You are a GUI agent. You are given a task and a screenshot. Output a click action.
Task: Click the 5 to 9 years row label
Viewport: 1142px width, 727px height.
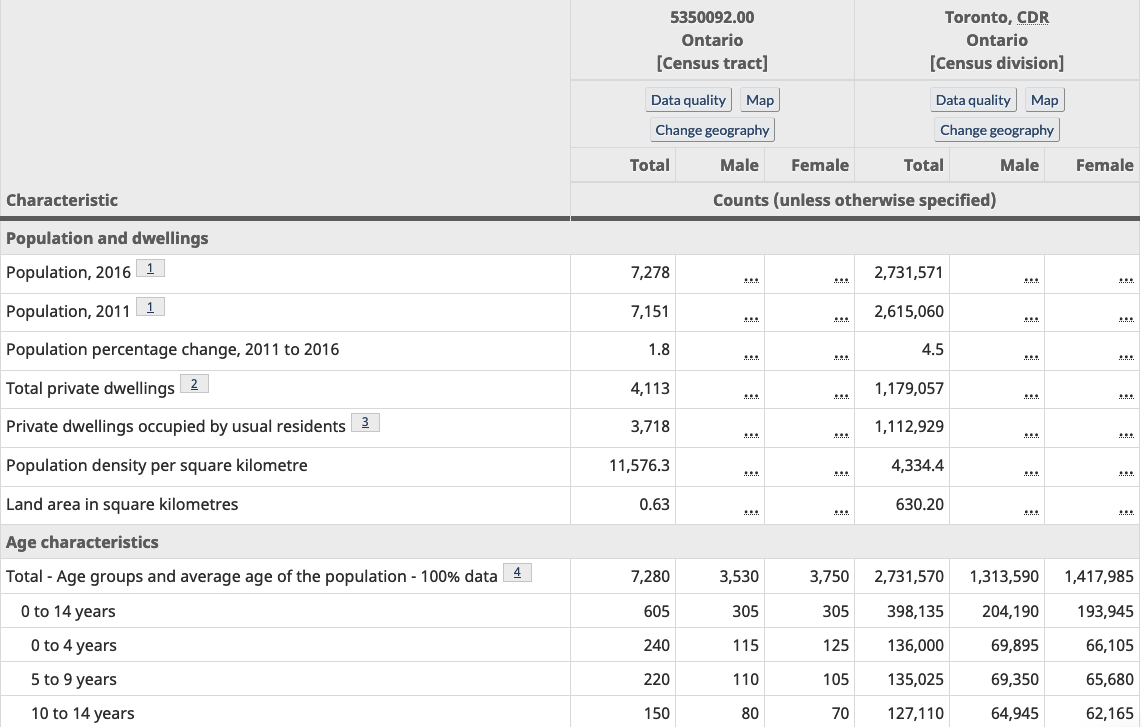click(74, 680)
